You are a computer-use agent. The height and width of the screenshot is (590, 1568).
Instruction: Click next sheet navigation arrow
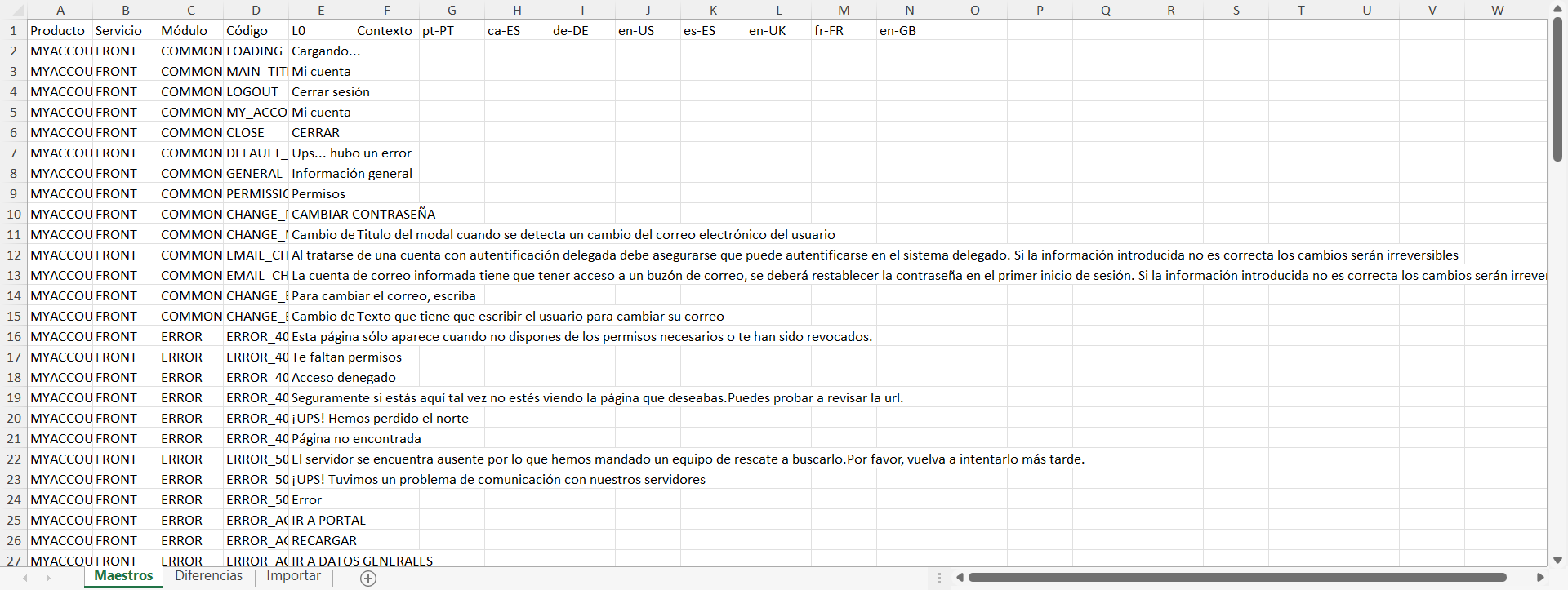[48, 578]
